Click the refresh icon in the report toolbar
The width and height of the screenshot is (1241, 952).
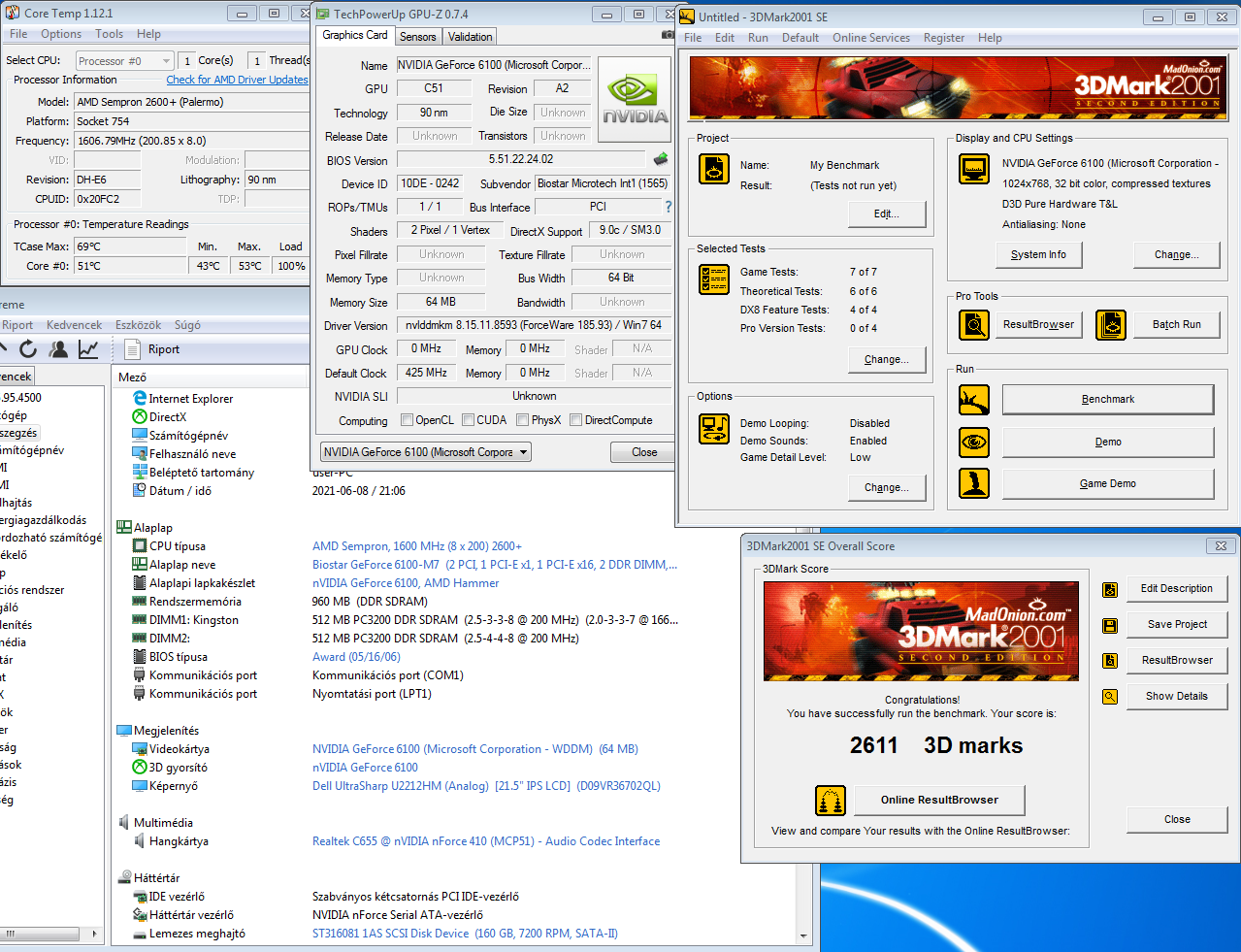[28, 349]
